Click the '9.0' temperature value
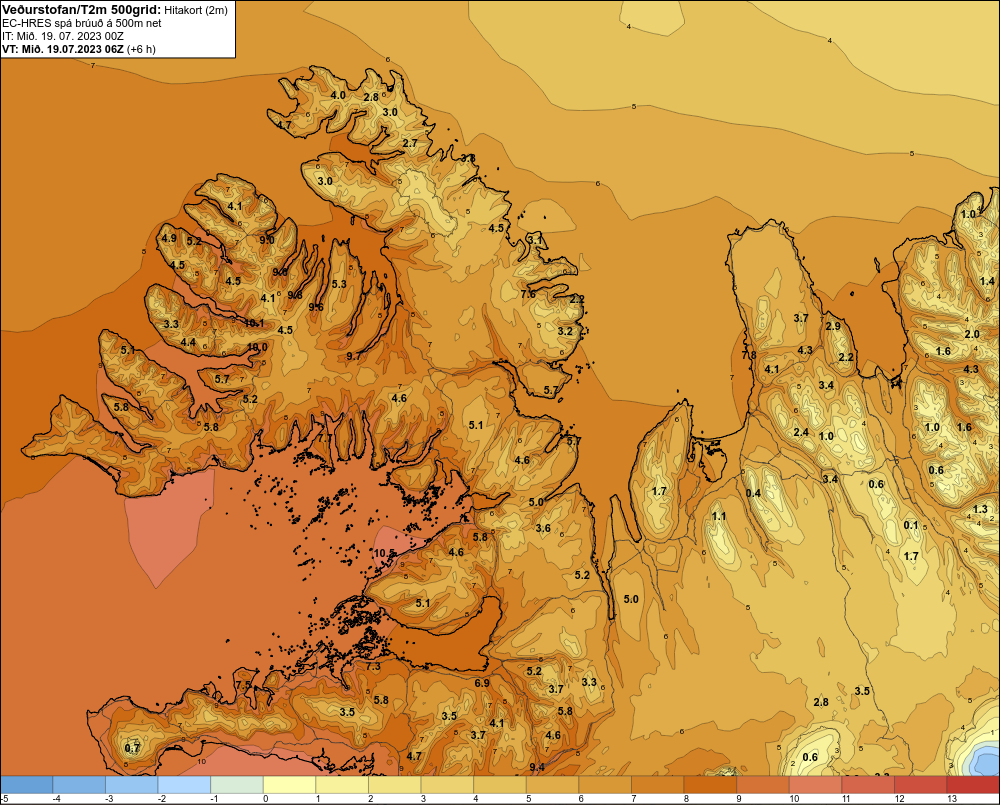This screenshot has width=1000, height=805. (267, 240)
